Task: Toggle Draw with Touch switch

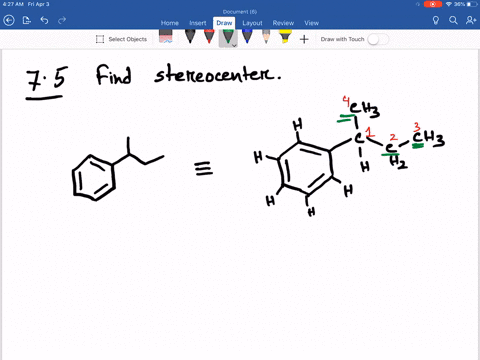Action: tap(378, 39)
